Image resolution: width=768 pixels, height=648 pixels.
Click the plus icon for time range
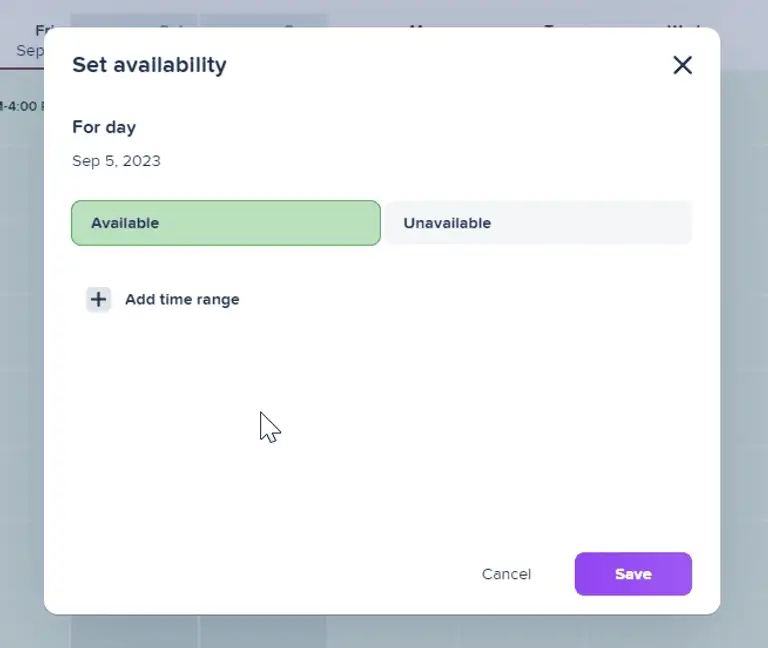[x=98, y=299]
